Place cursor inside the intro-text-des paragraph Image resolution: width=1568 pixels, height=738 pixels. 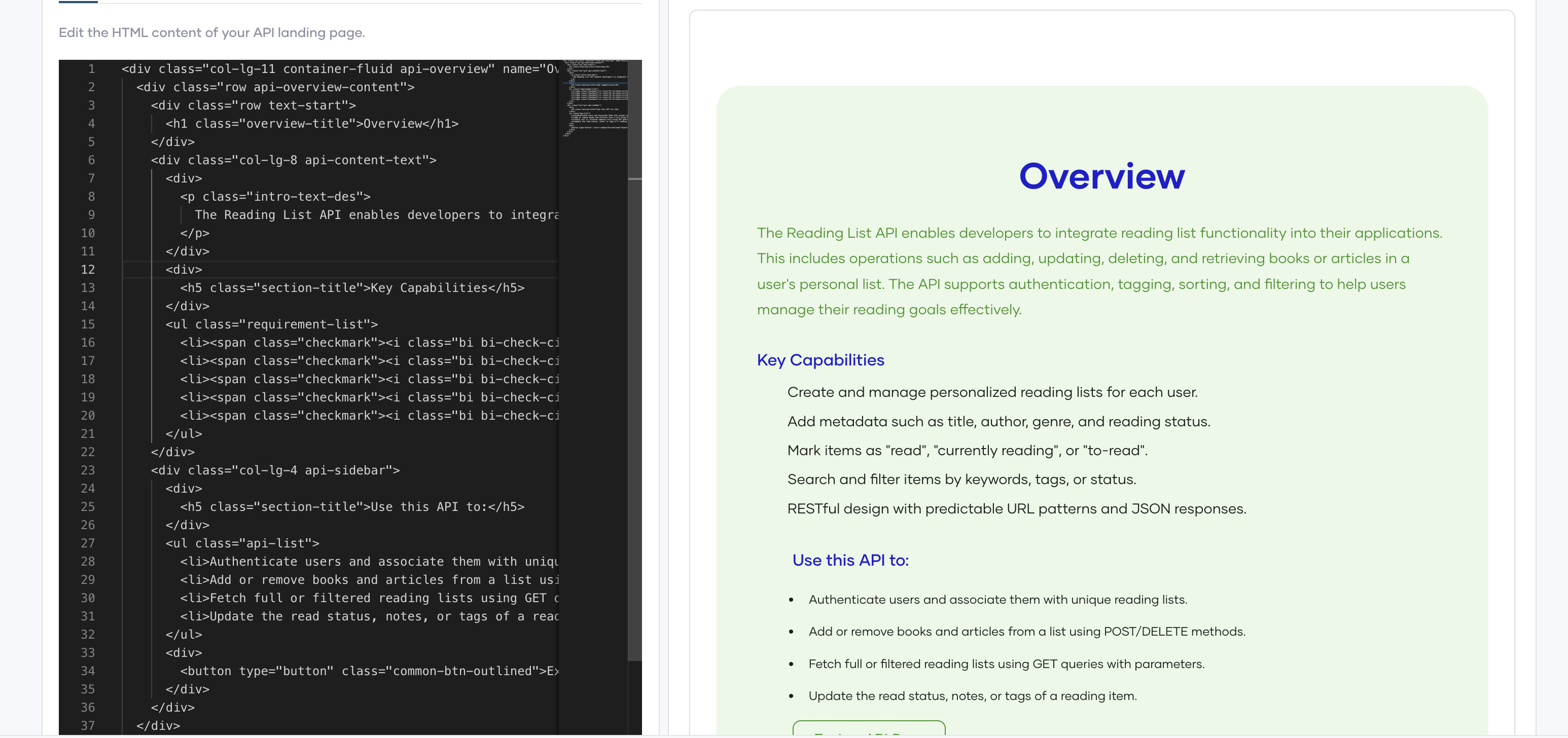274,196
